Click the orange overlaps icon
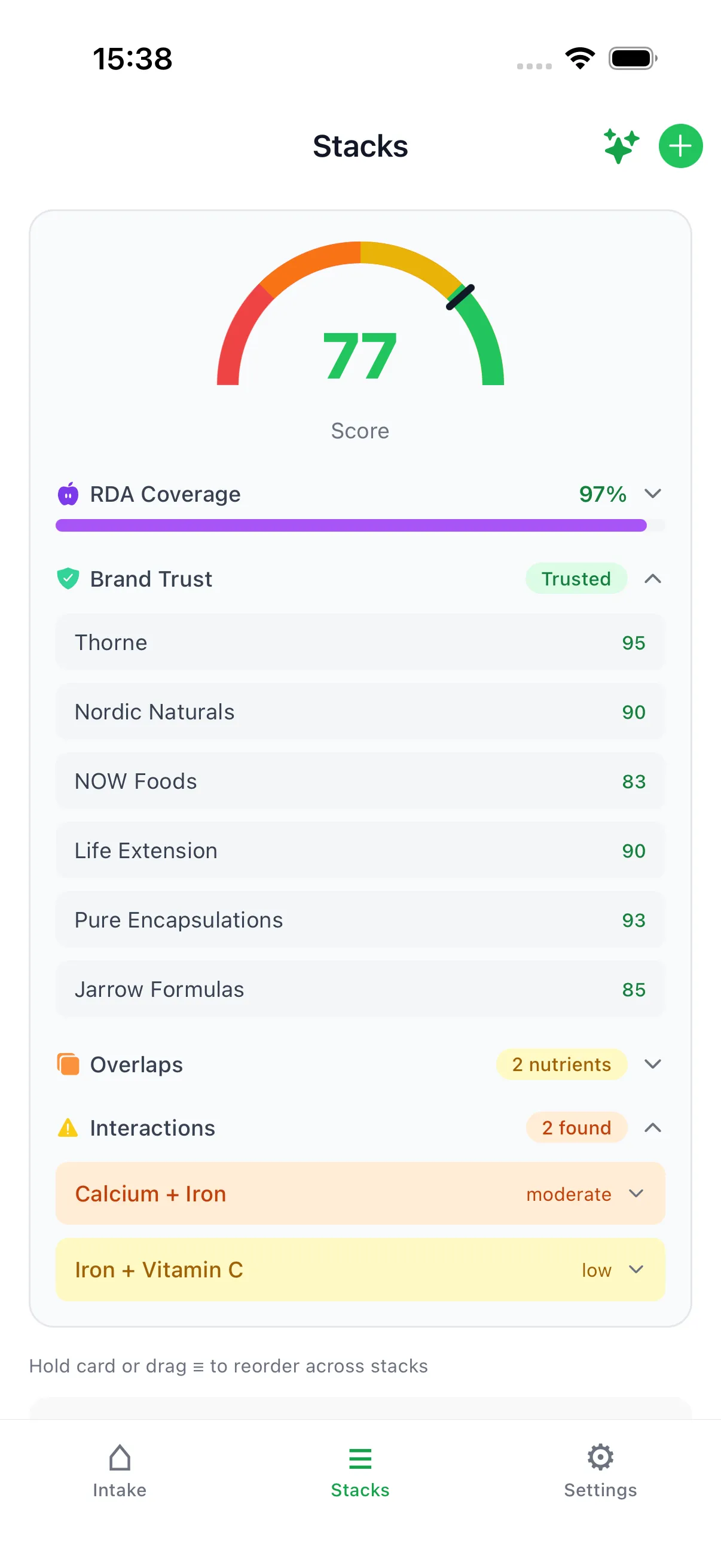This screenshot has width=721, height=1568. [68, 1064]
